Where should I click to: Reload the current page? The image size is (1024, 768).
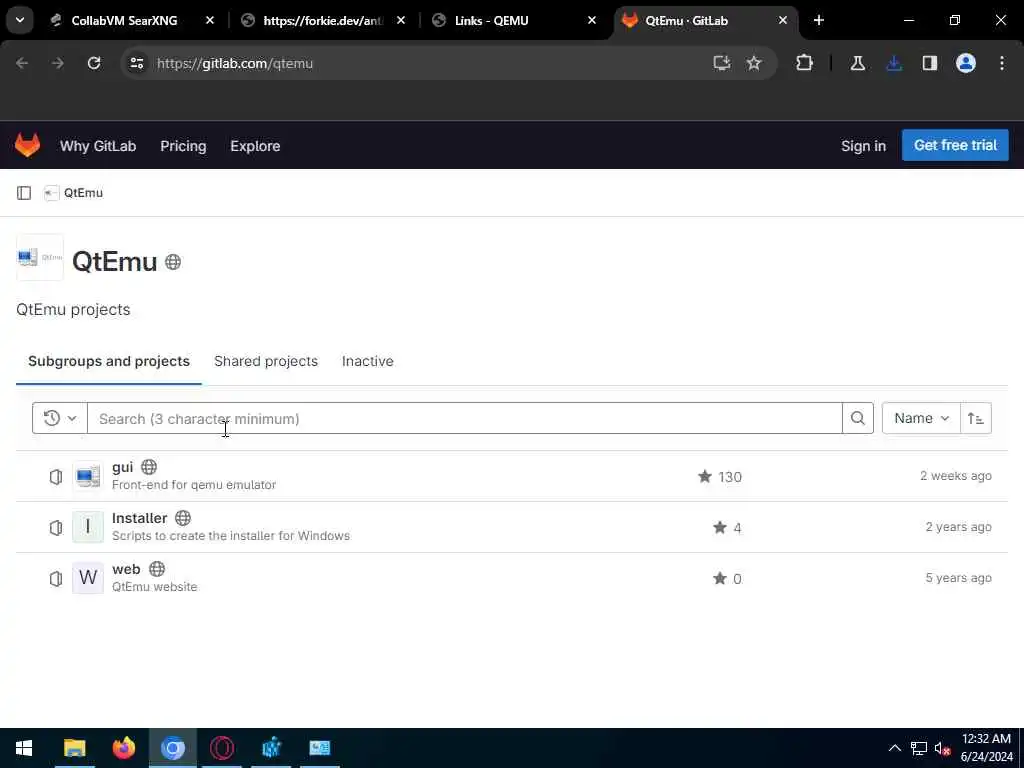[94, 63]
